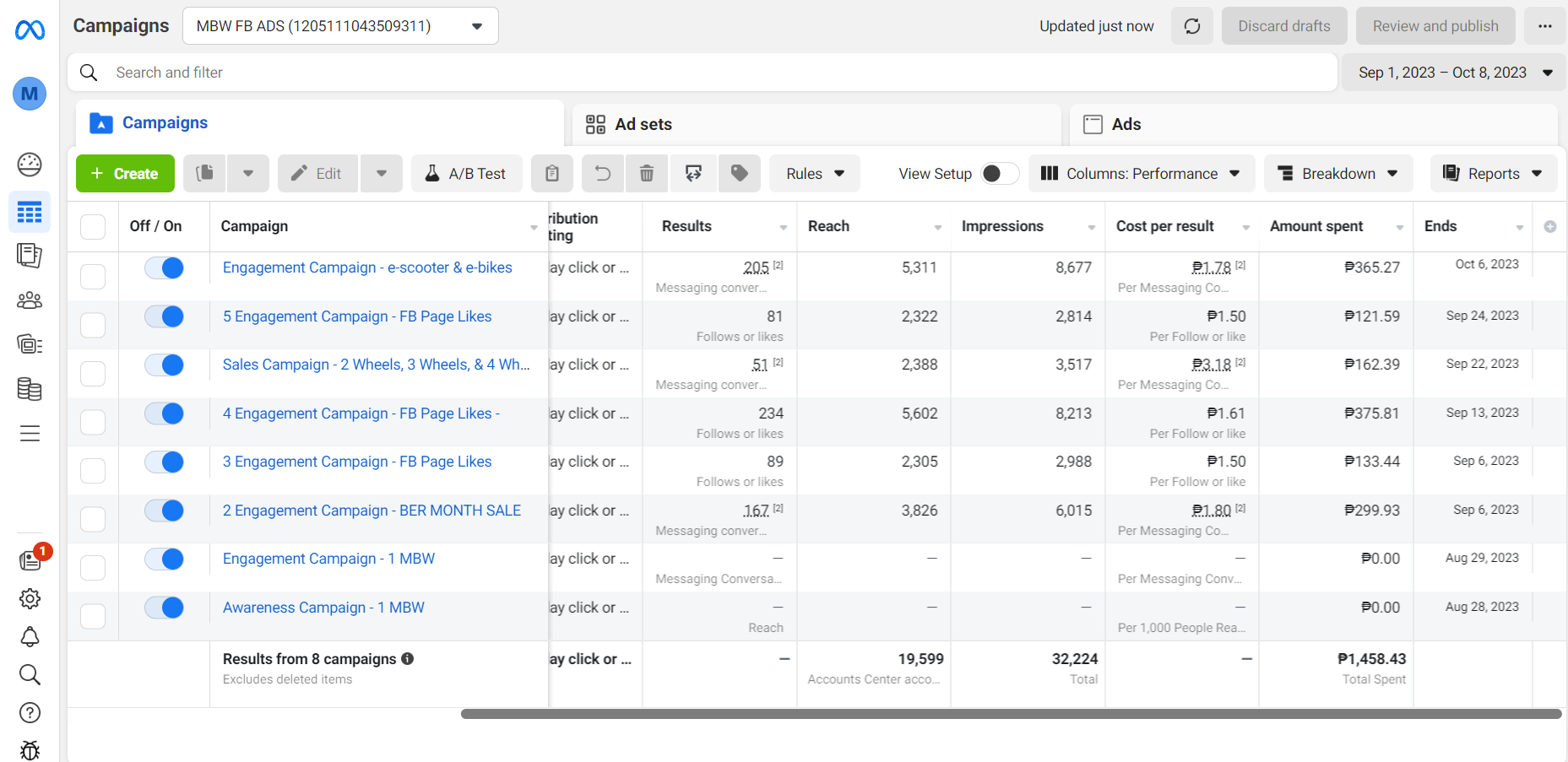The width and height of the screenshot is (1568, 762).
Task: Open the Audiences people icon
Action: 30,300
